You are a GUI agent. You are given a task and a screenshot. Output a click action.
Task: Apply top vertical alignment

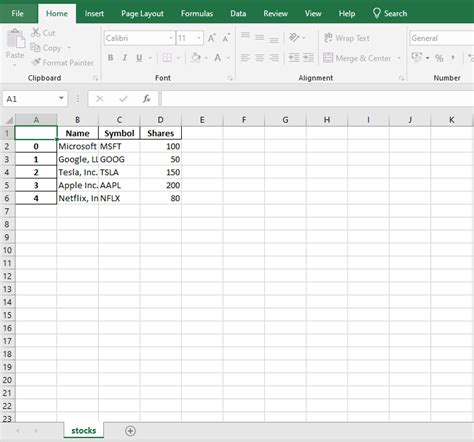[245, 36]
